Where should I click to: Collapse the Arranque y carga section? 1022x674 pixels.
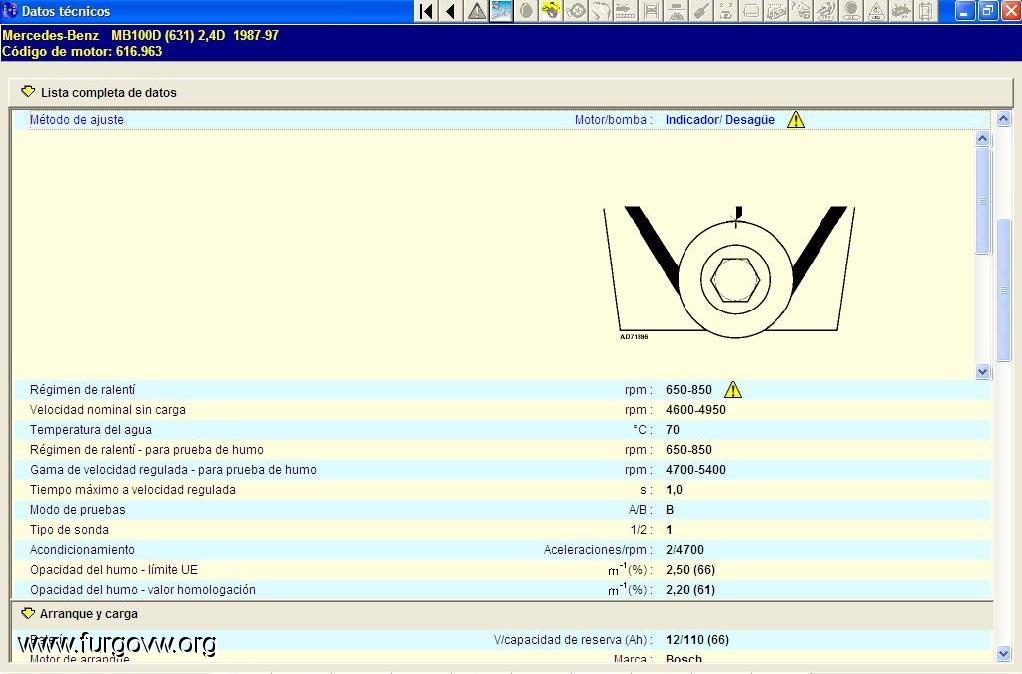(28, 613)
